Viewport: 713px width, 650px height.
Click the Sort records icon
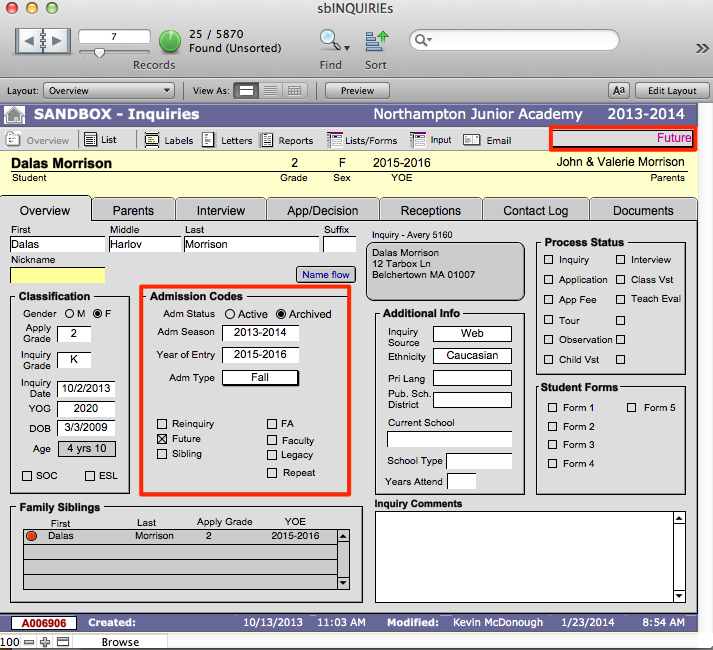(x=376, y=40)
